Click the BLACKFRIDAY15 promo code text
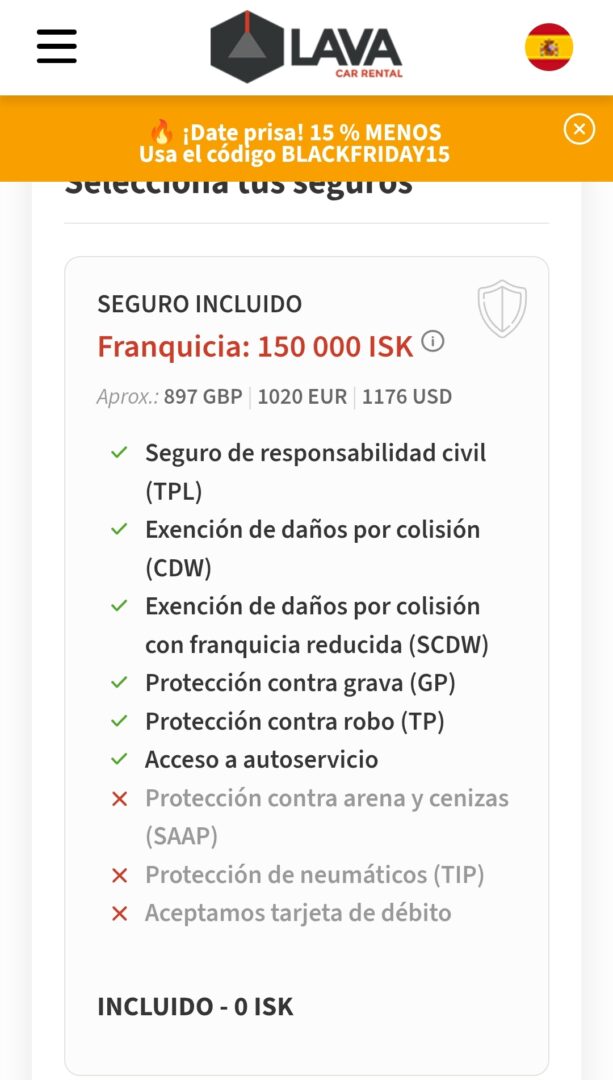 [x=364, y=154]
